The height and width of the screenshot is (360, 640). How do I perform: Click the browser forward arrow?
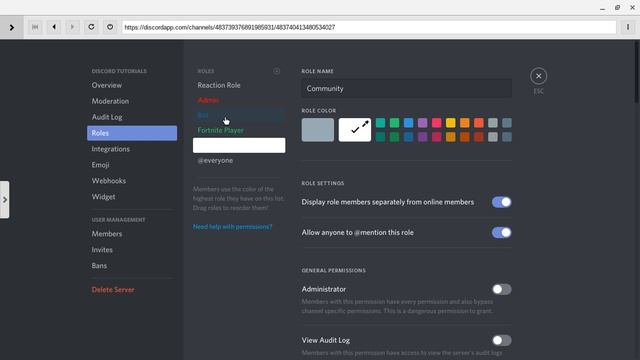click(x=72, y=27)
